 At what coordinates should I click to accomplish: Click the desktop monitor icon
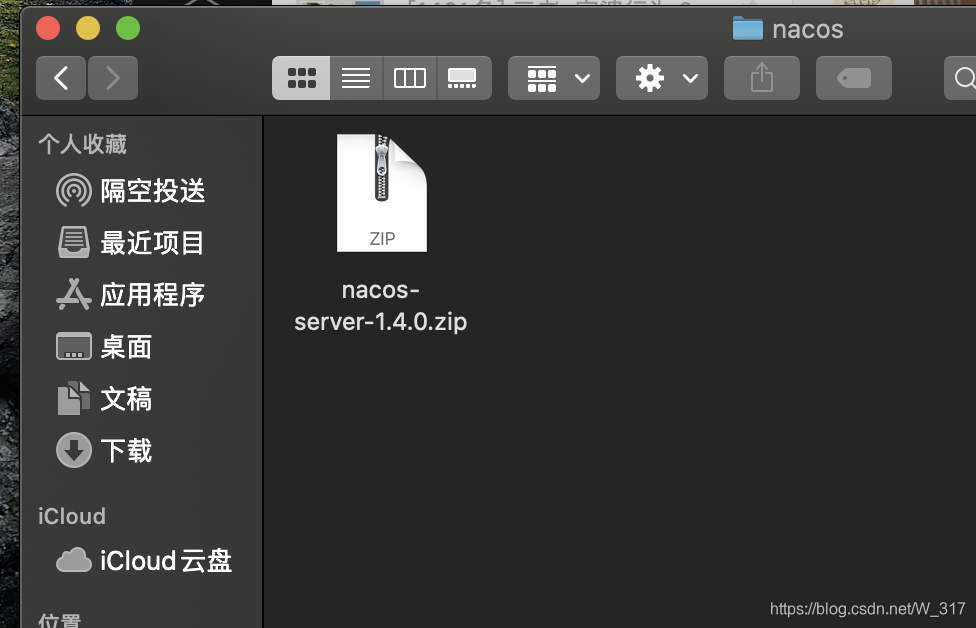point(73,347)
